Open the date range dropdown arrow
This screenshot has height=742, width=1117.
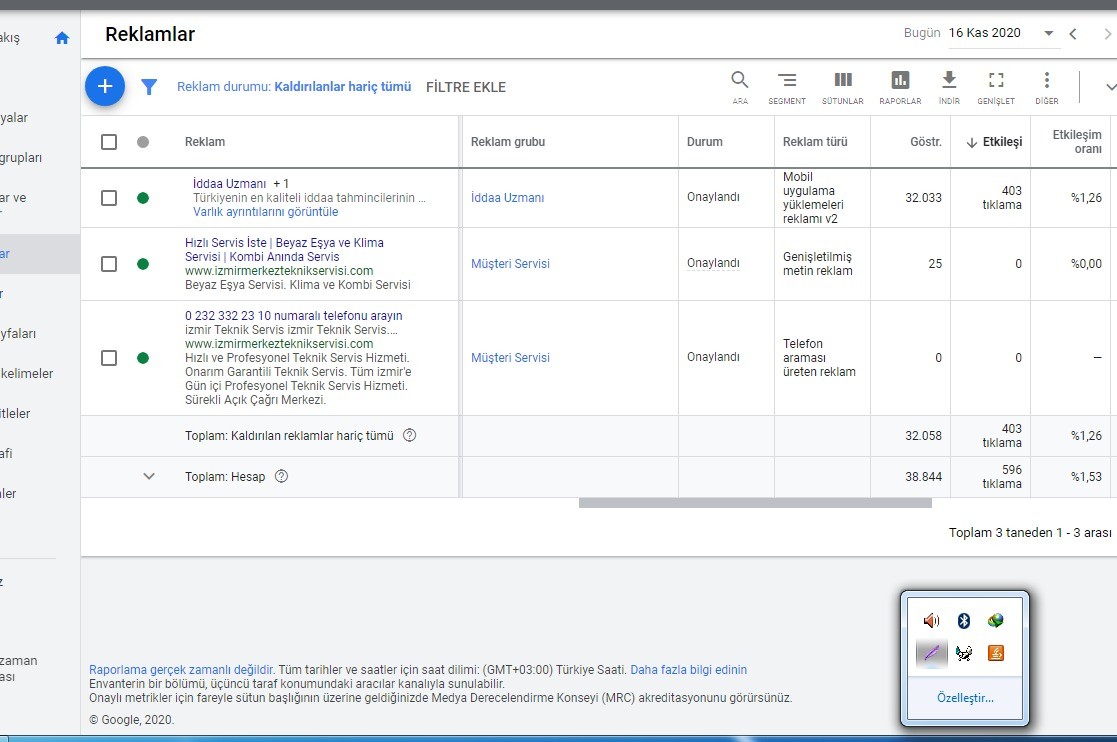pyautogui.click(x=1049, y=33)
